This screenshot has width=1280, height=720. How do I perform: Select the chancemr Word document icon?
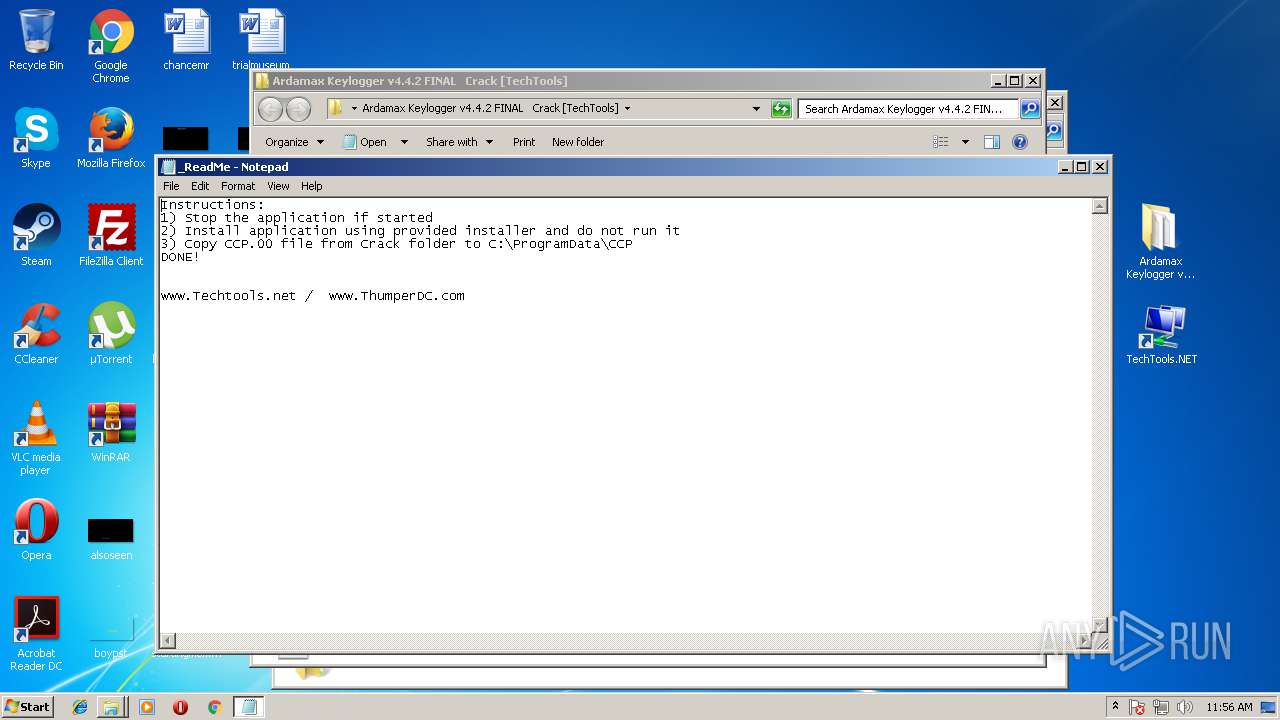(x=186, y=40)
